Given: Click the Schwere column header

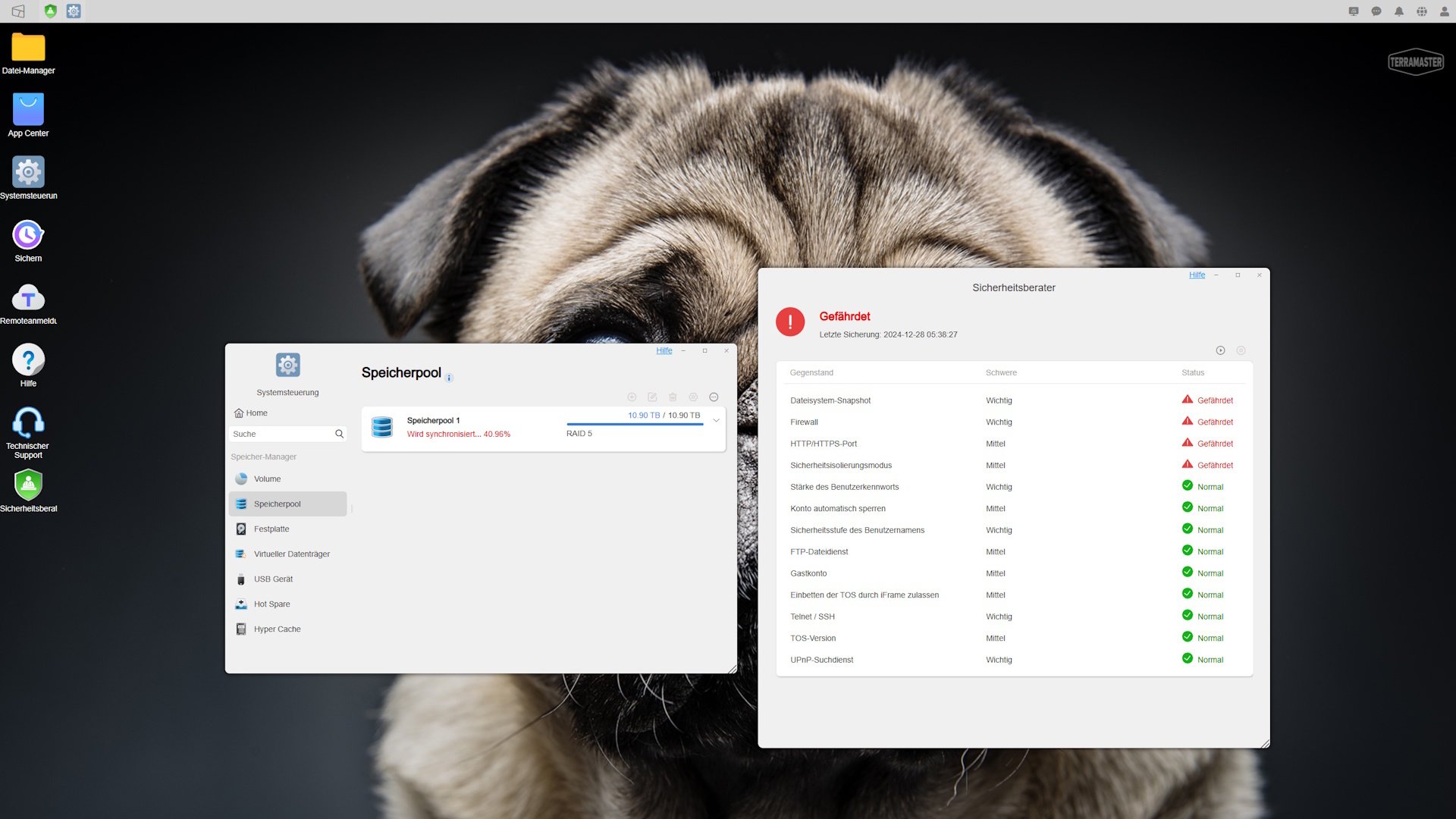Looking at the screenshot, I should 1001,372.
